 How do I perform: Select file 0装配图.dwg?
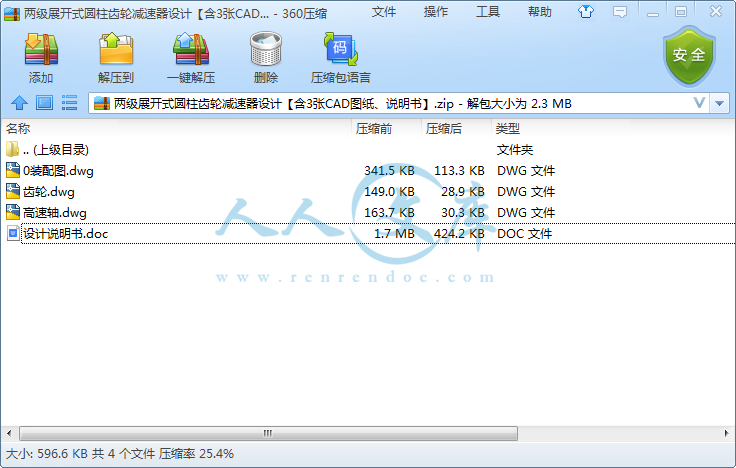pyautogui.click(x=368, y=170)
